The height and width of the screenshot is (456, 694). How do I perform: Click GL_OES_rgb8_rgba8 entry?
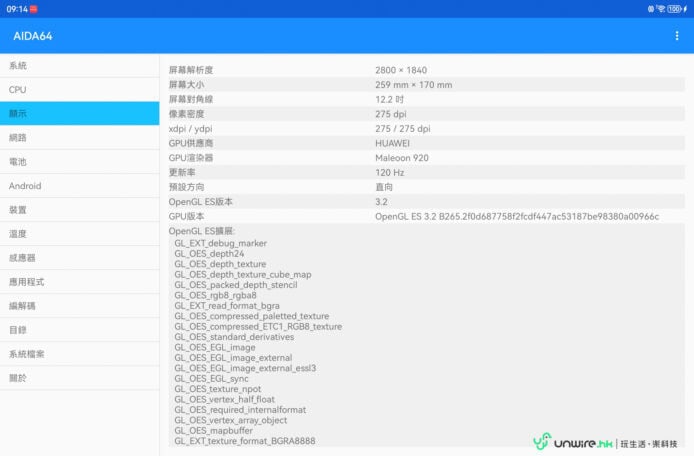point(215,295)
